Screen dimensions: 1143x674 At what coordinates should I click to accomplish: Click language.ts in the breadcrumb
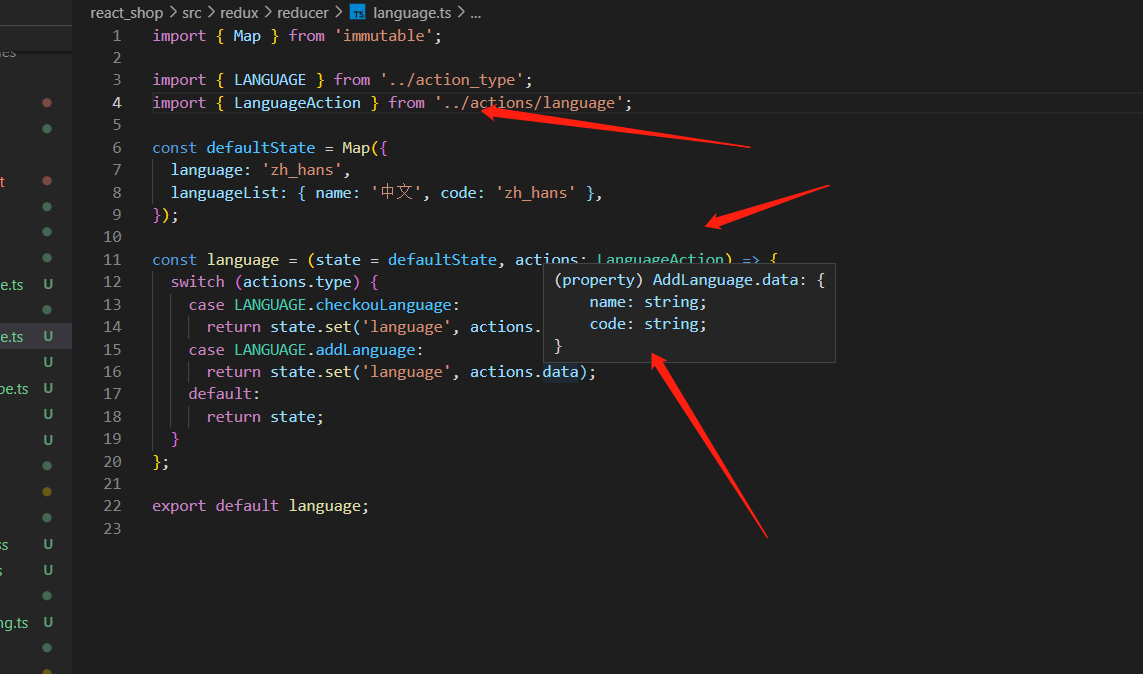coord(412,13)
